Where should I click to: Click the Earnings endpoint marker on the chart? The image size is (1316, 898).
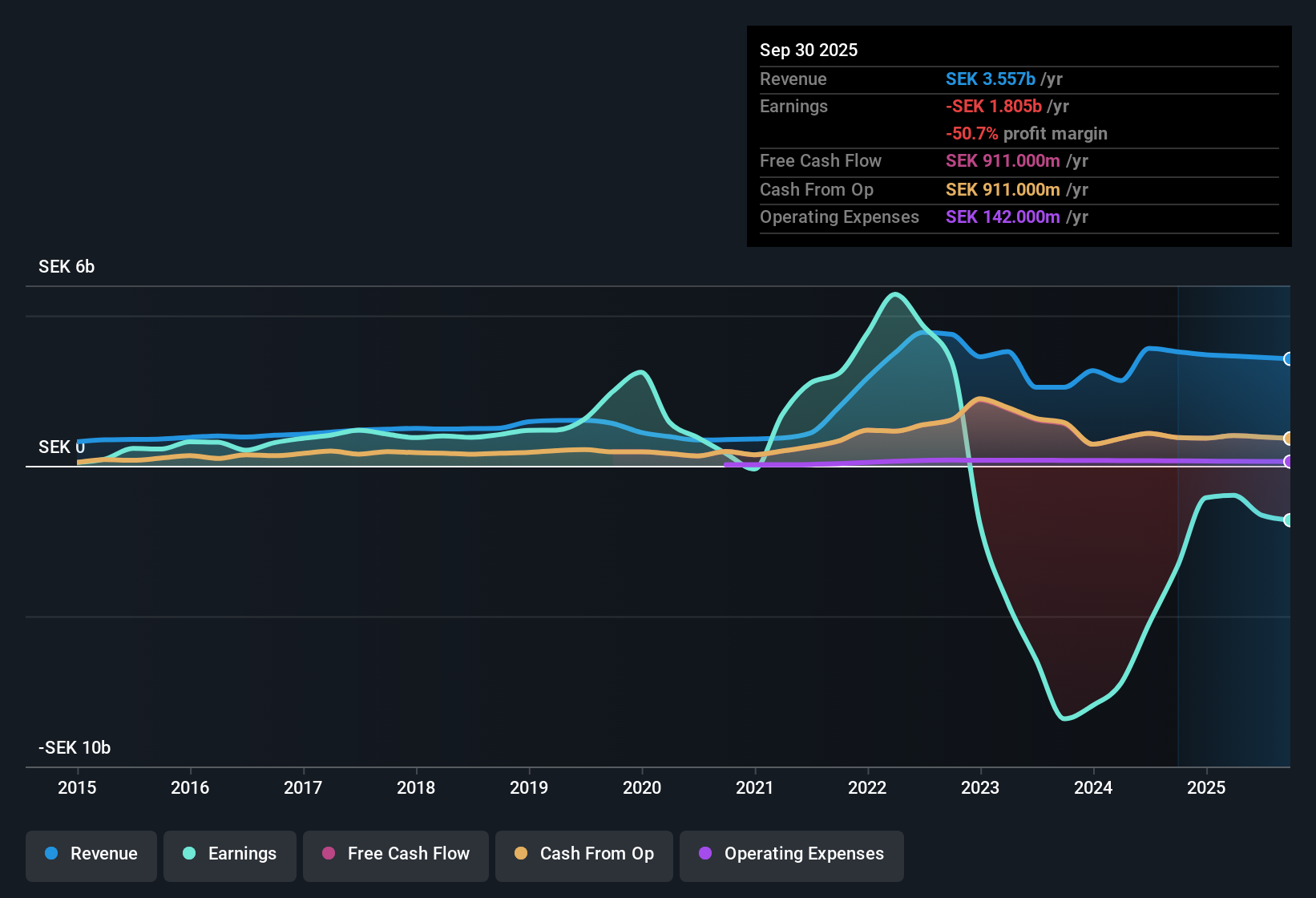1288,520
